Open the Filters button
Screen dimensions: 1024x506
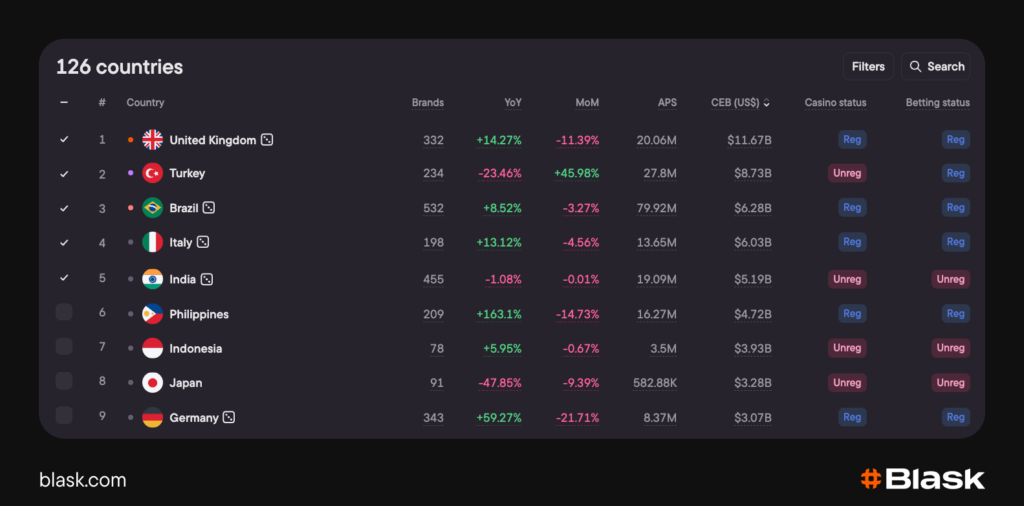[867, 67]
